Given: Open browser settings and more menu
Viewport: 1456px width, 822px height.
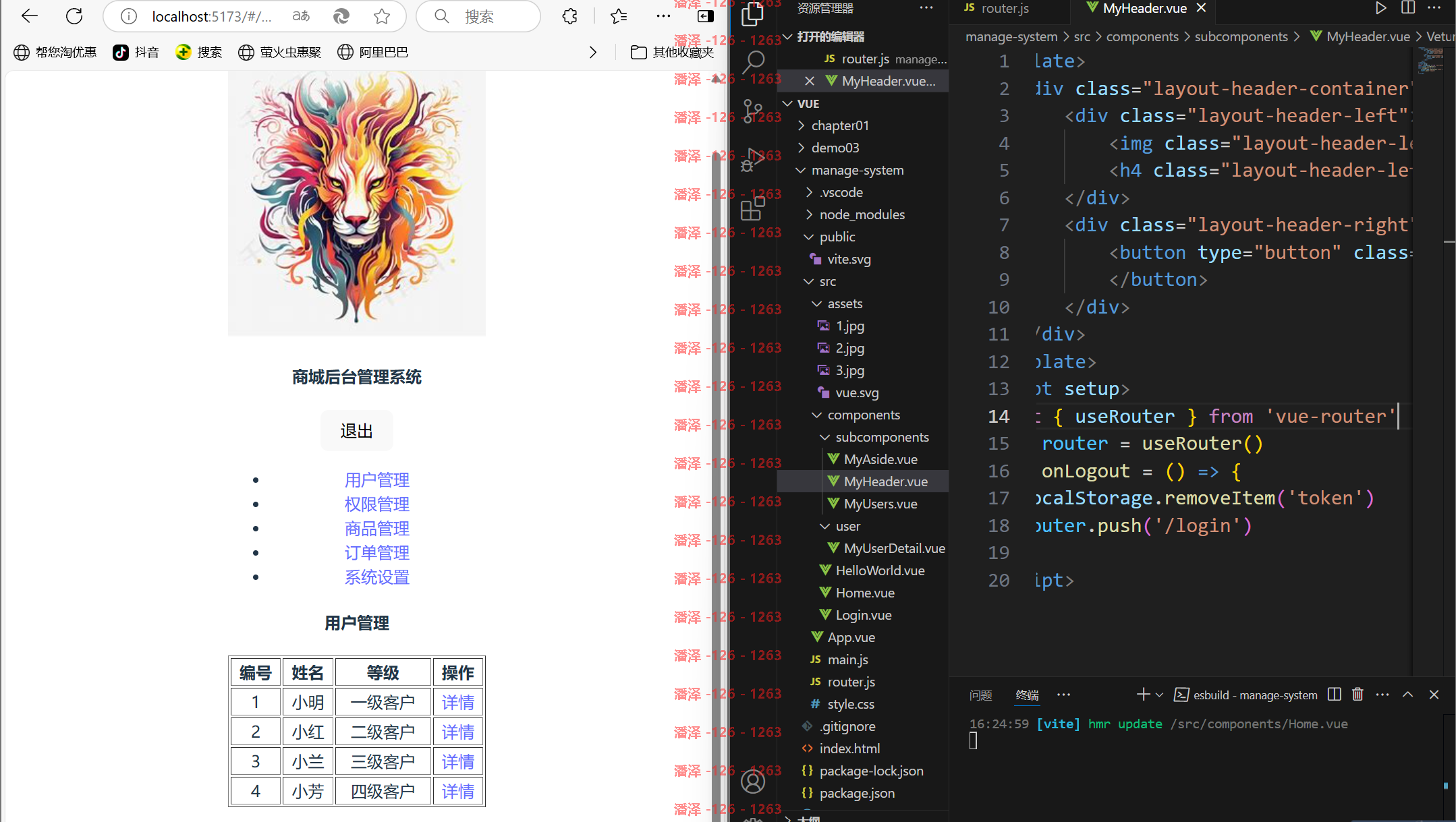Looking at the screenshot, I should pos(663,16).
